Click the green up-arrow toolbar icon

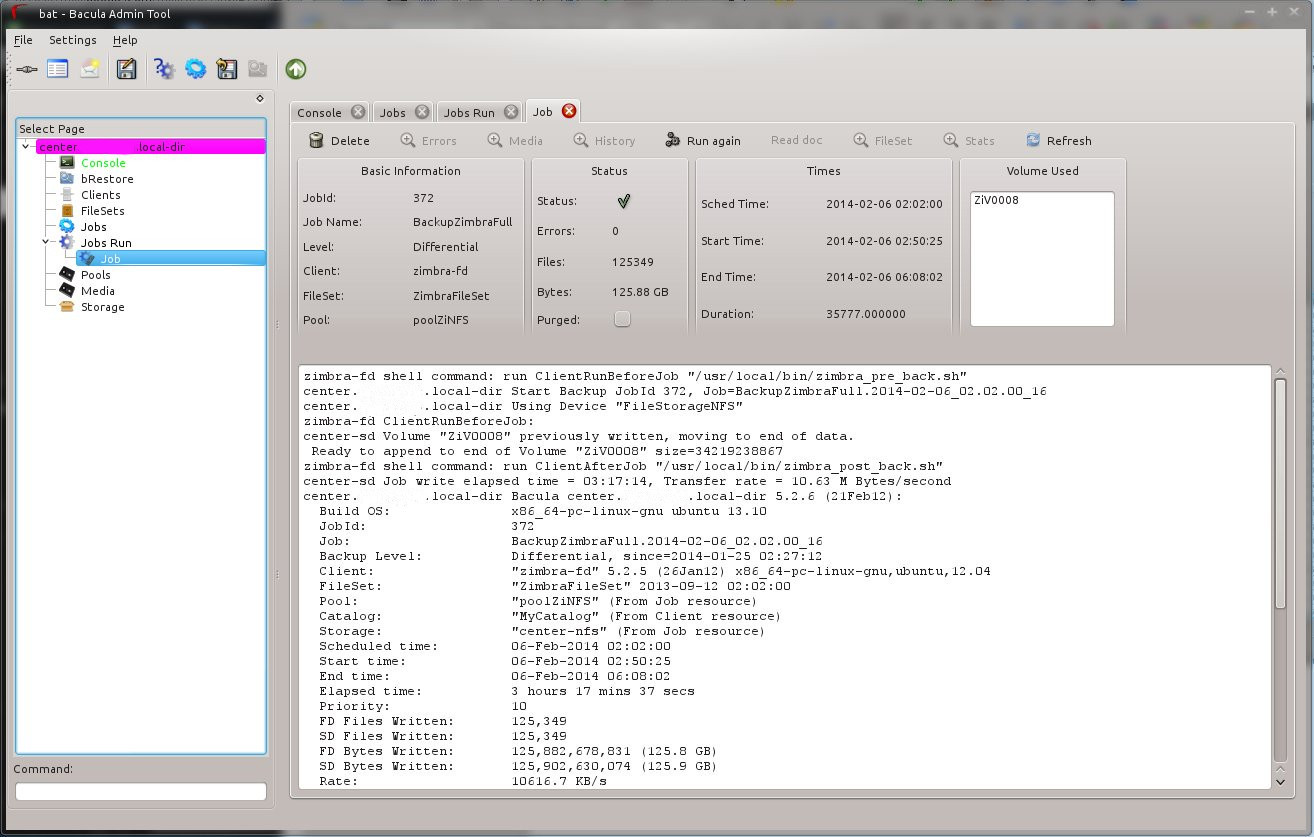point(296,69)
